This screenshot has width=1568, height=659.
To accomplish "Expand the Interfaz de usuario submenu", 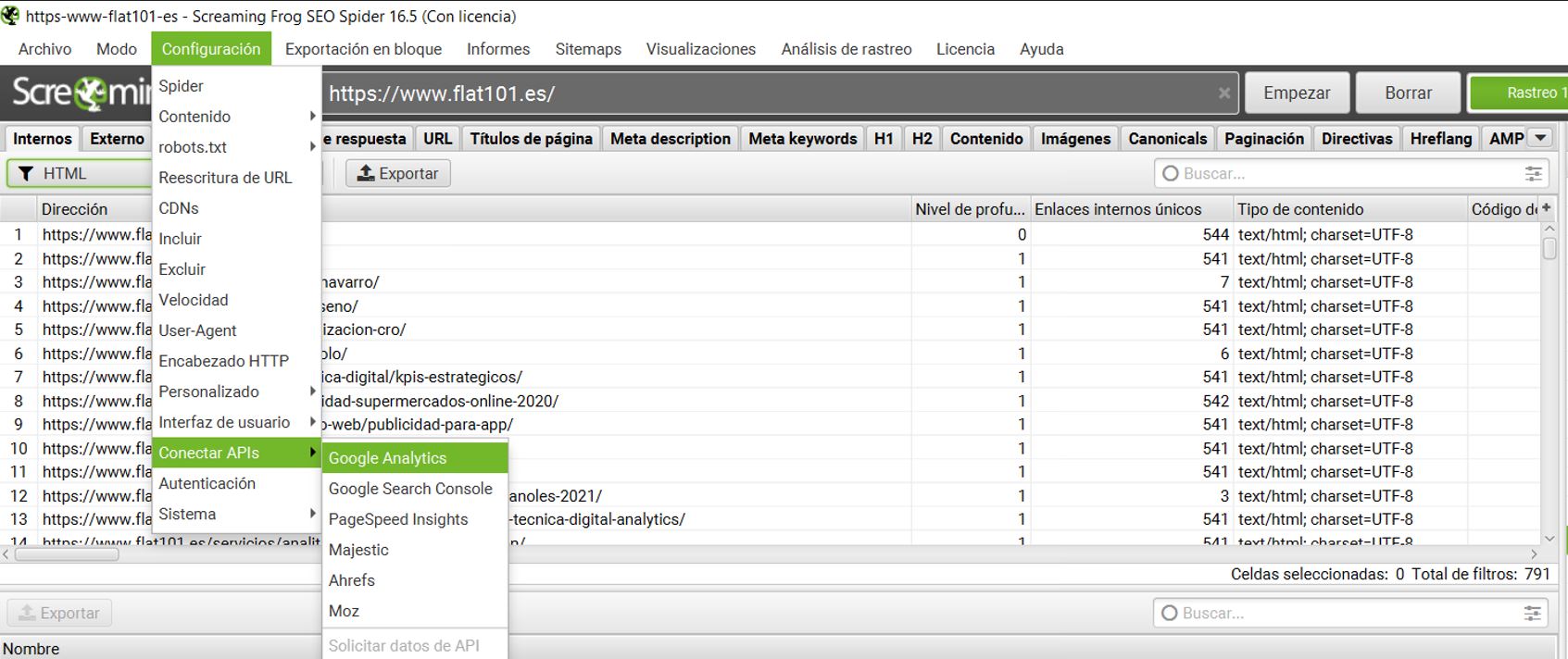I will coord(237,422).
